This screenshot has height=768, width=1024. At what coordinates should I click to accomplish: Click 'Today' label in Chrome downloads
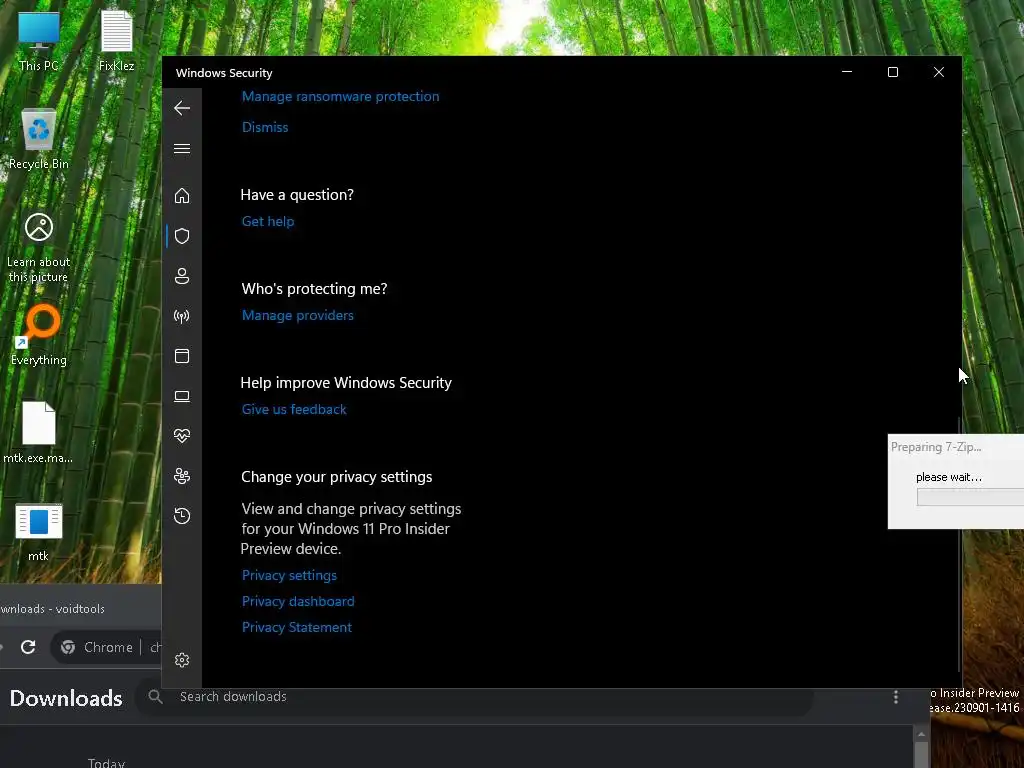point(106,763)
